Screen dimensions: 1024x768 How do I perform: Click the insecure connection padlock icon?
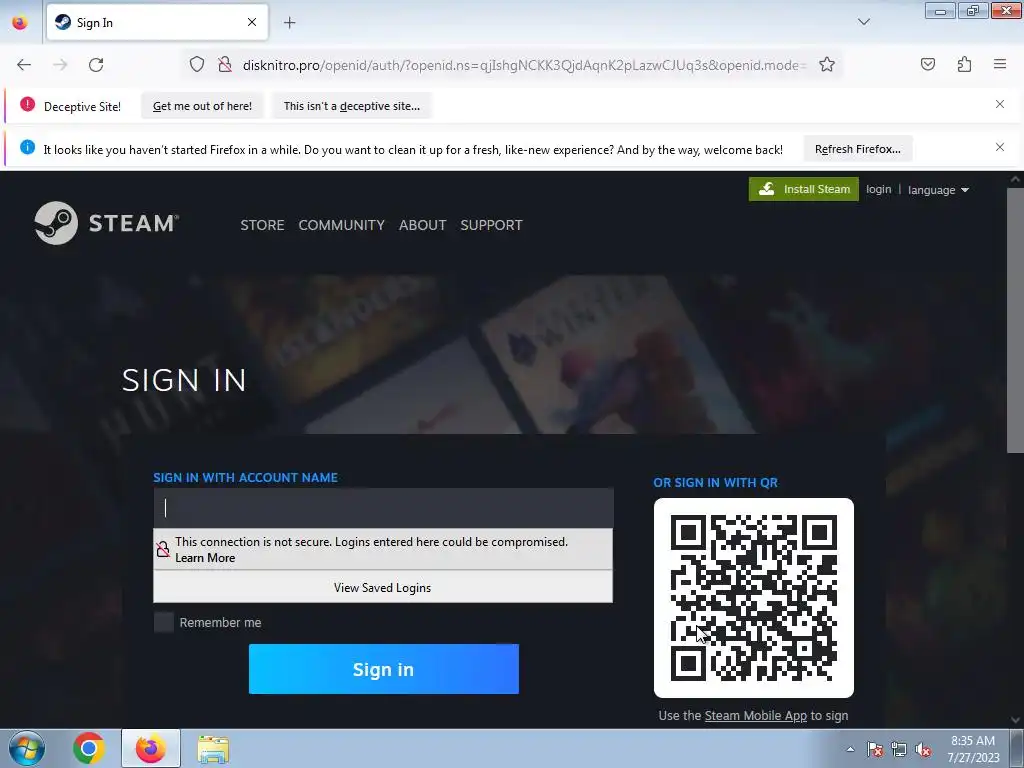click(225, 65)
